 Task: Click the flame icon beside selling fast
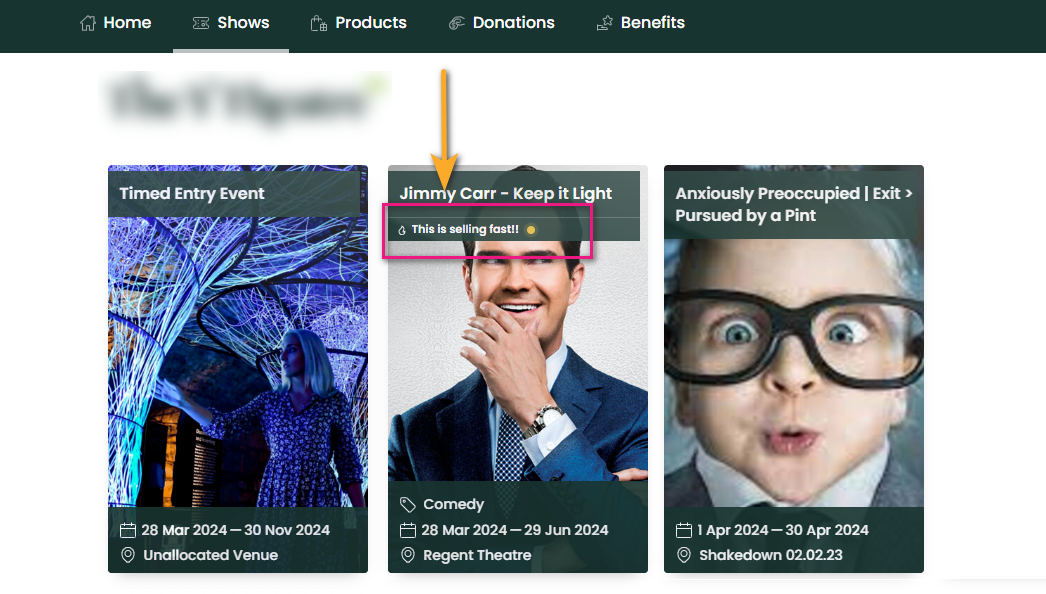point(402,230)
